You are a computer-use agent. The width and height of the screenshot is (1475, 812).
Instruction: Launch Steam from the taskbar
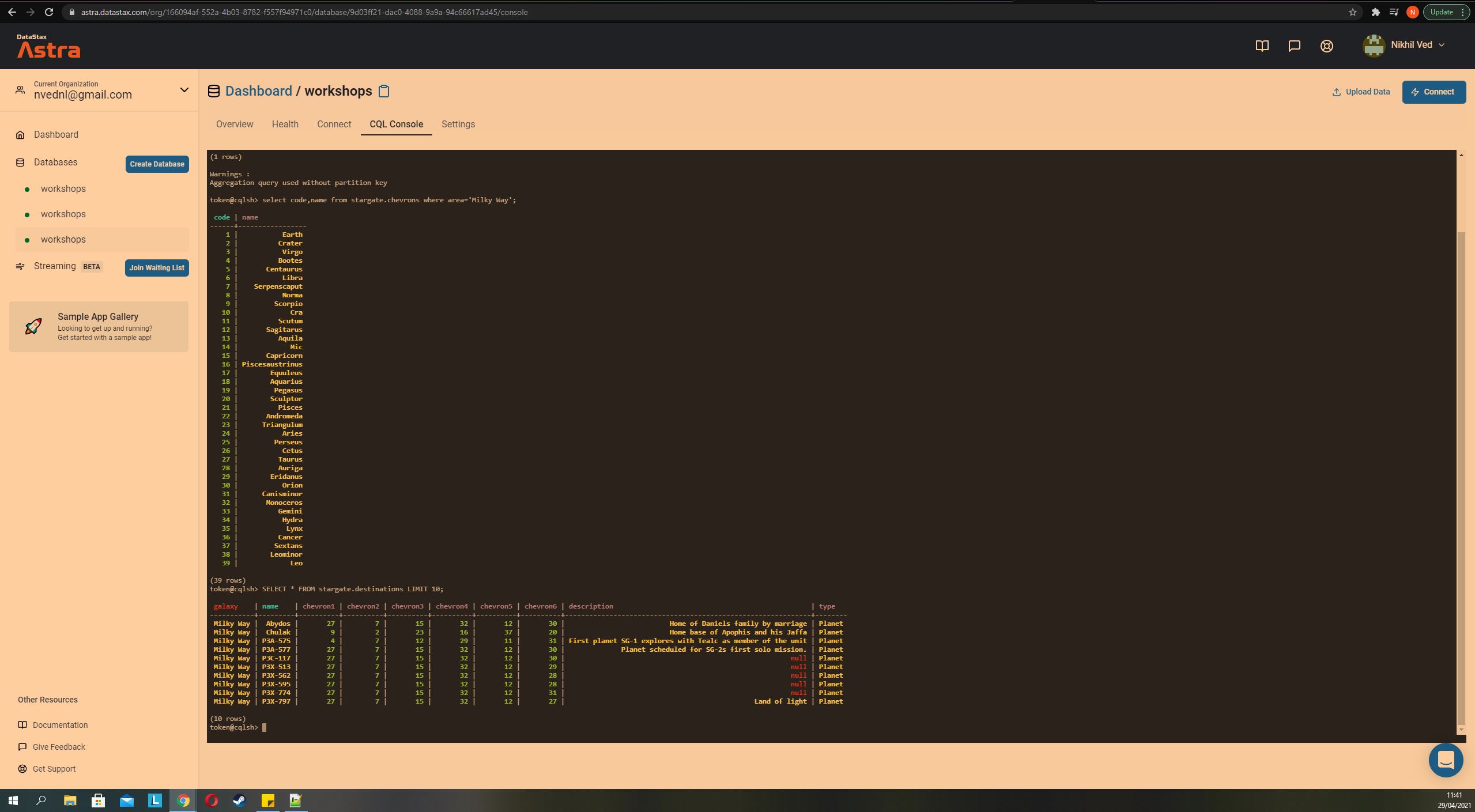[239, 800]
